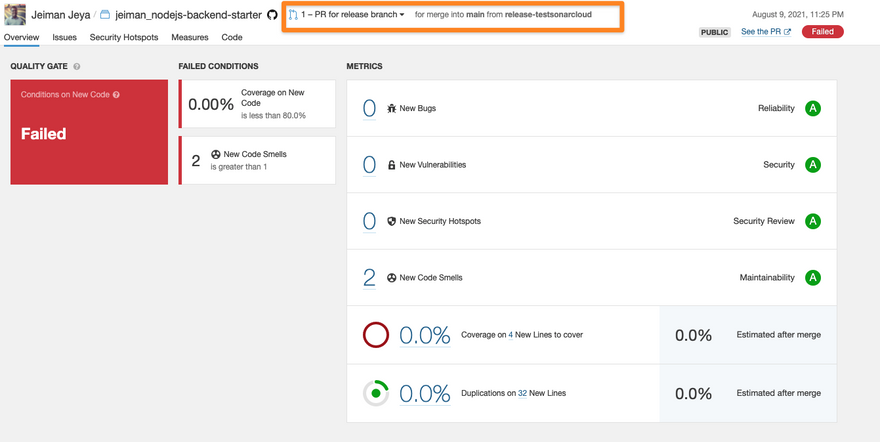Image resolution: width=880 pixels, height=442 pixels.
Task: Follow the See the PR link
Action: tap(766, 32)
